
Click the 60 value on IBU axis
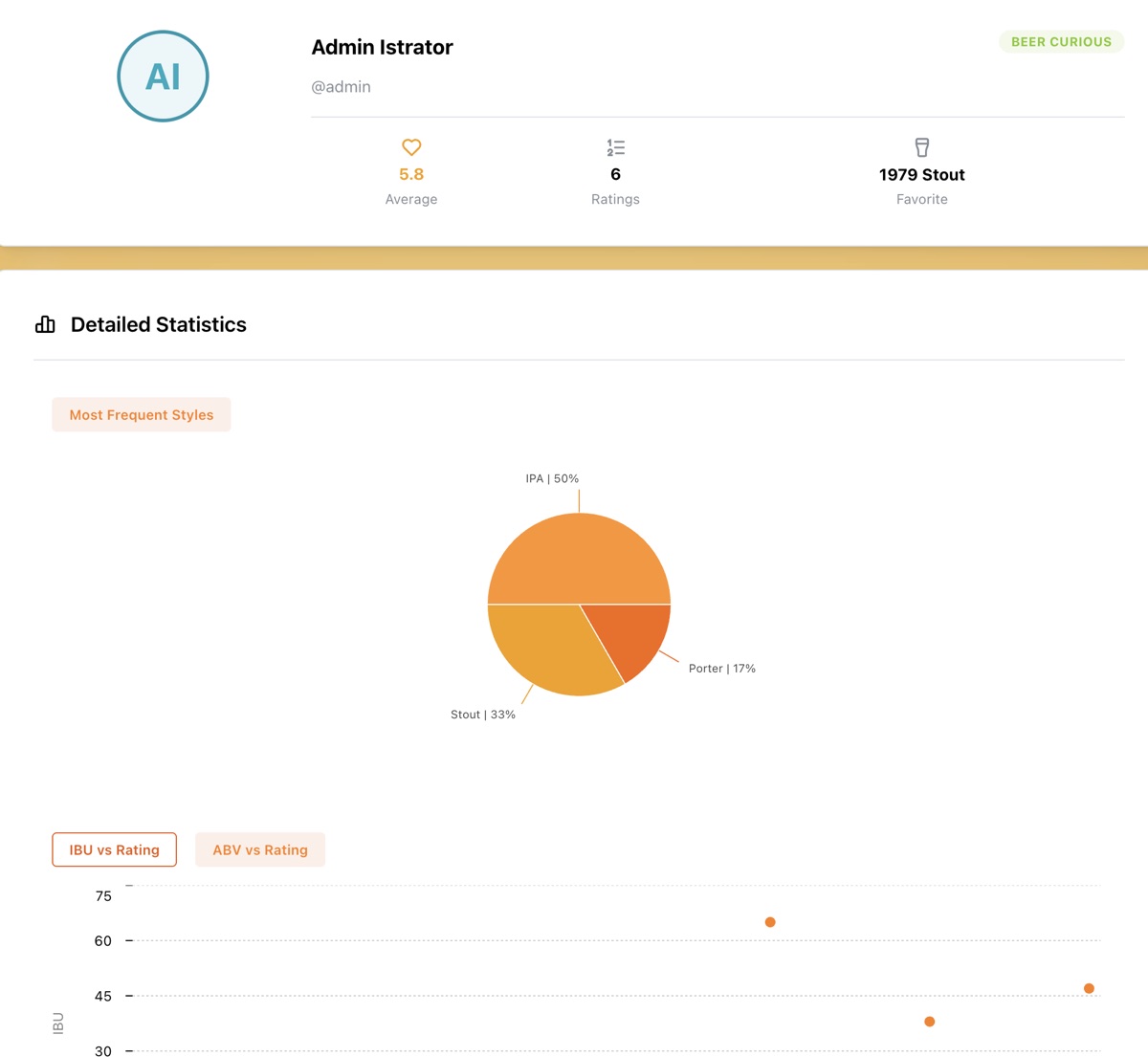pyautogui.click(x=103, y=941)
